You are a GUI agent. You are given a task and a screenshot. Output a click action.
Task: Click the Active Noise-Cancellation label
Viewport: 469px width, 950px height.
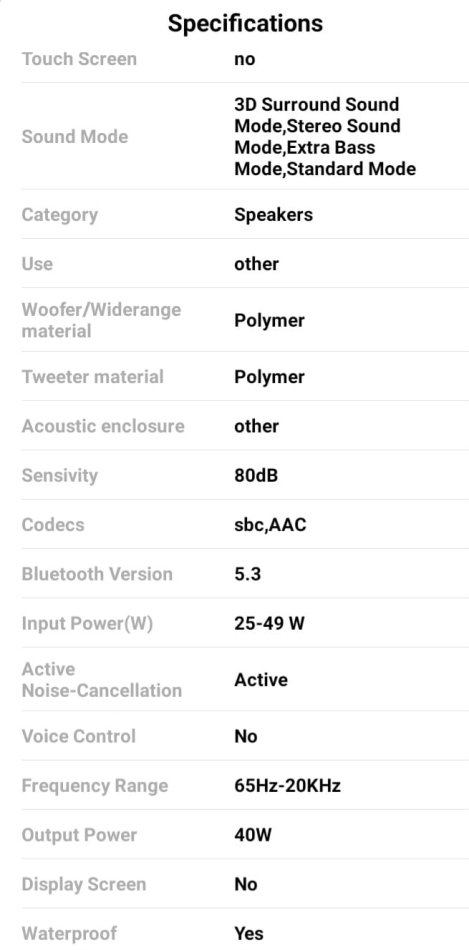[102, 679]
